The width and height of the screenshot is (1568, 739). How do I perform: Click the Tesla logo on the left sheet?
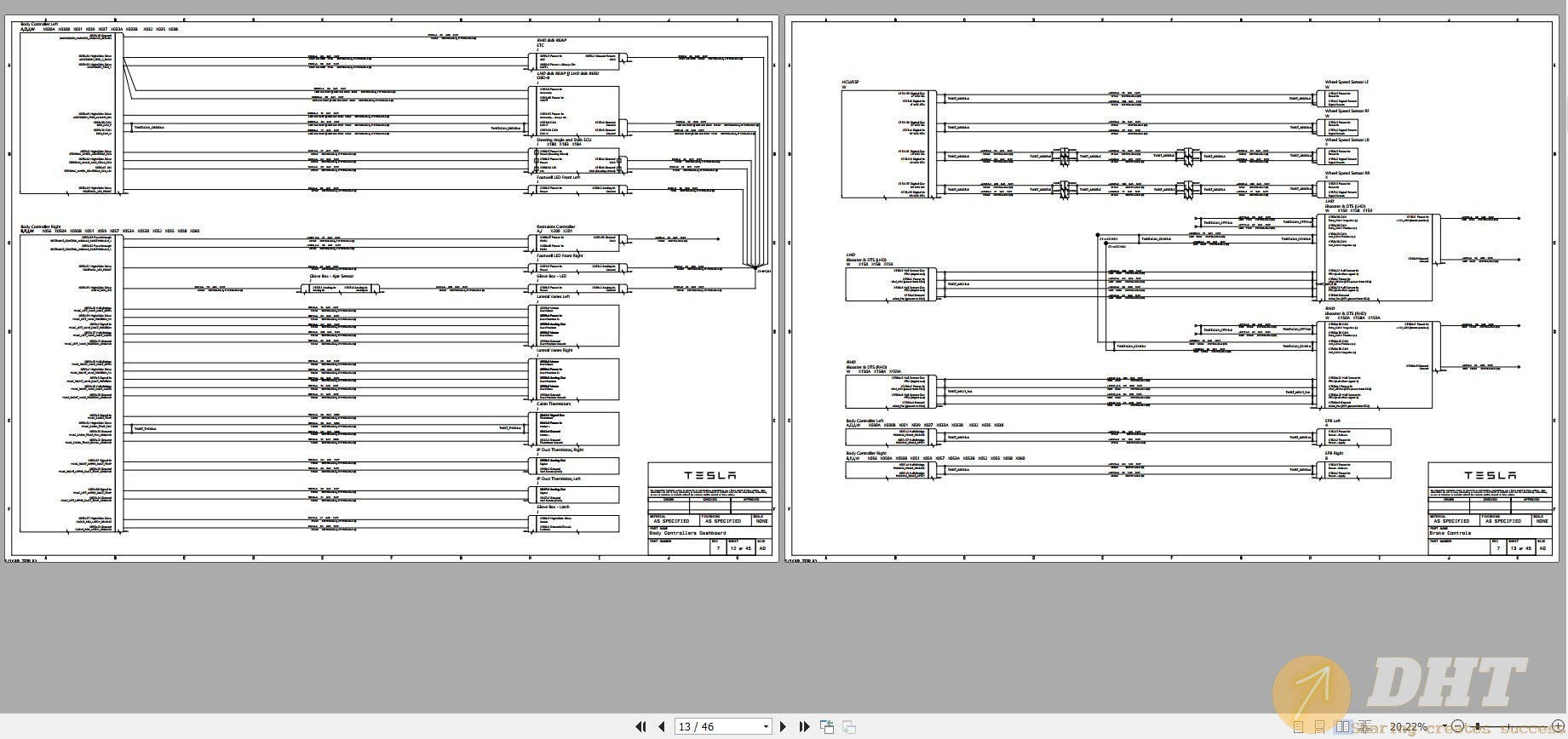point(709,475)
